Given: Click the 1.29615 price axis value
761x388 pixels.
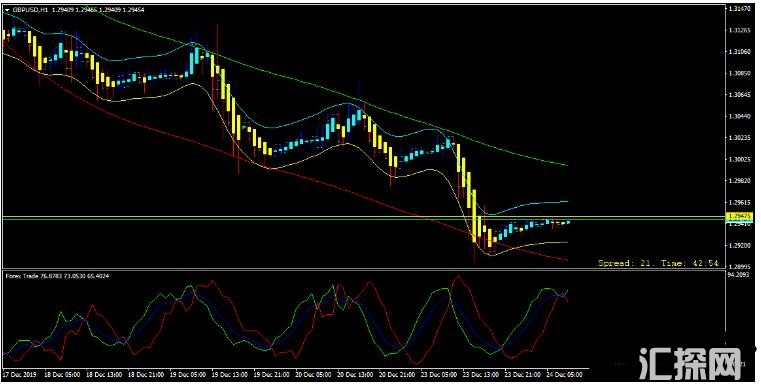Looking at the screenshot, I should coord(739,202).
